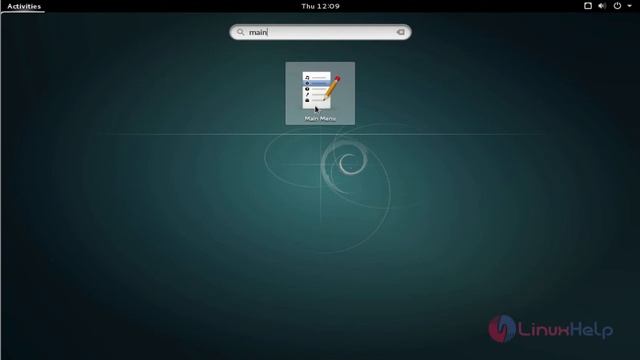Image resolution: width=640 pixels, height=360 pixels.
Task: Expand the system menu dropdown arrow
Action: click(629, 6)
